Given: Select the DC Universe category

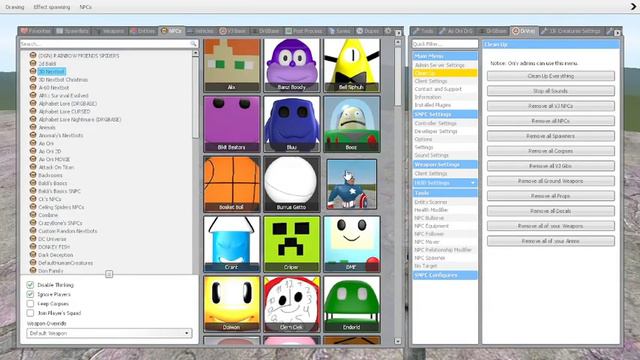Looking at the screenshot, I should coord(52,239).
